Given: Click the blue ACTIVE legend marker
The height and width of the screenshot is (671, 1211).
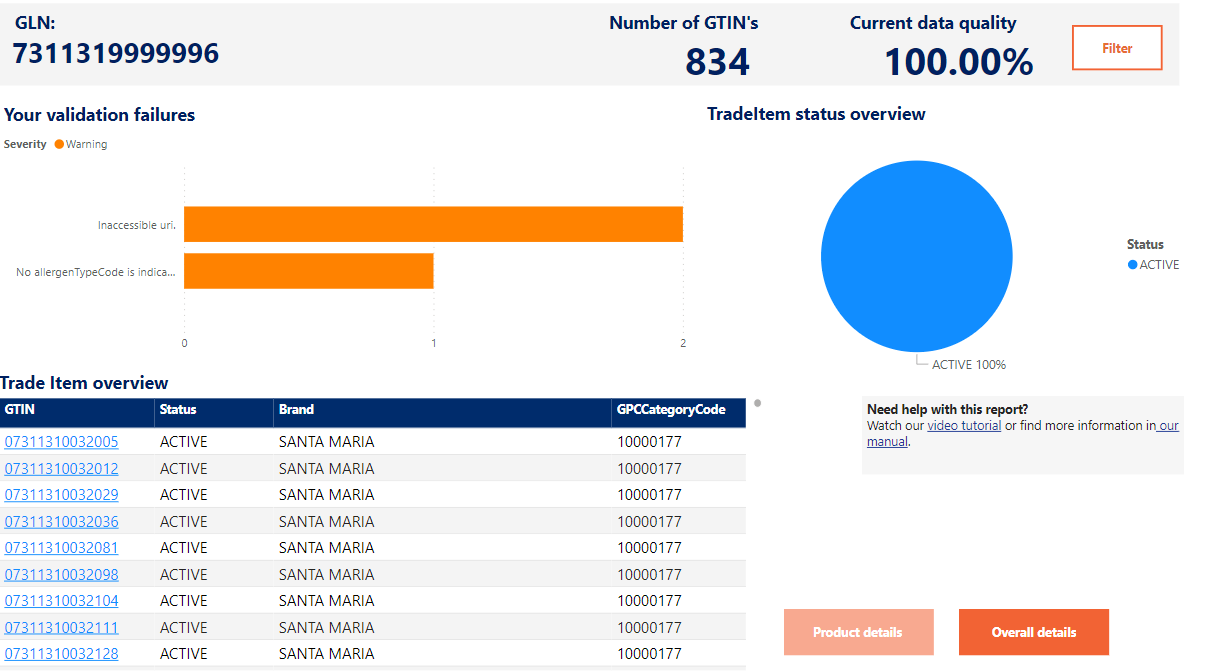Looking at the screenshot, I should pos(1133,265).
